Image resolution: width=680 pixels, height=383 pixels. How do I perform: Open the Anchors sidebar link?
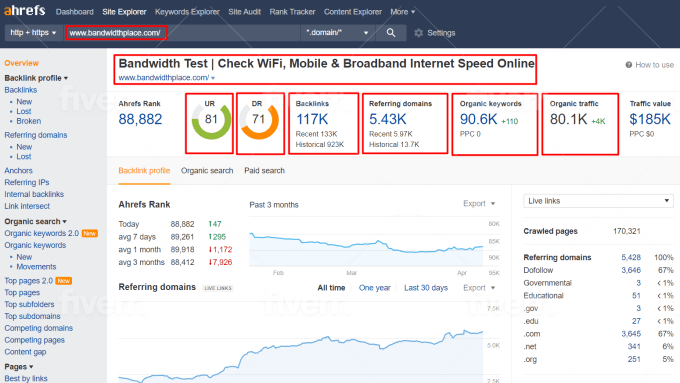(x=18, y=170)
